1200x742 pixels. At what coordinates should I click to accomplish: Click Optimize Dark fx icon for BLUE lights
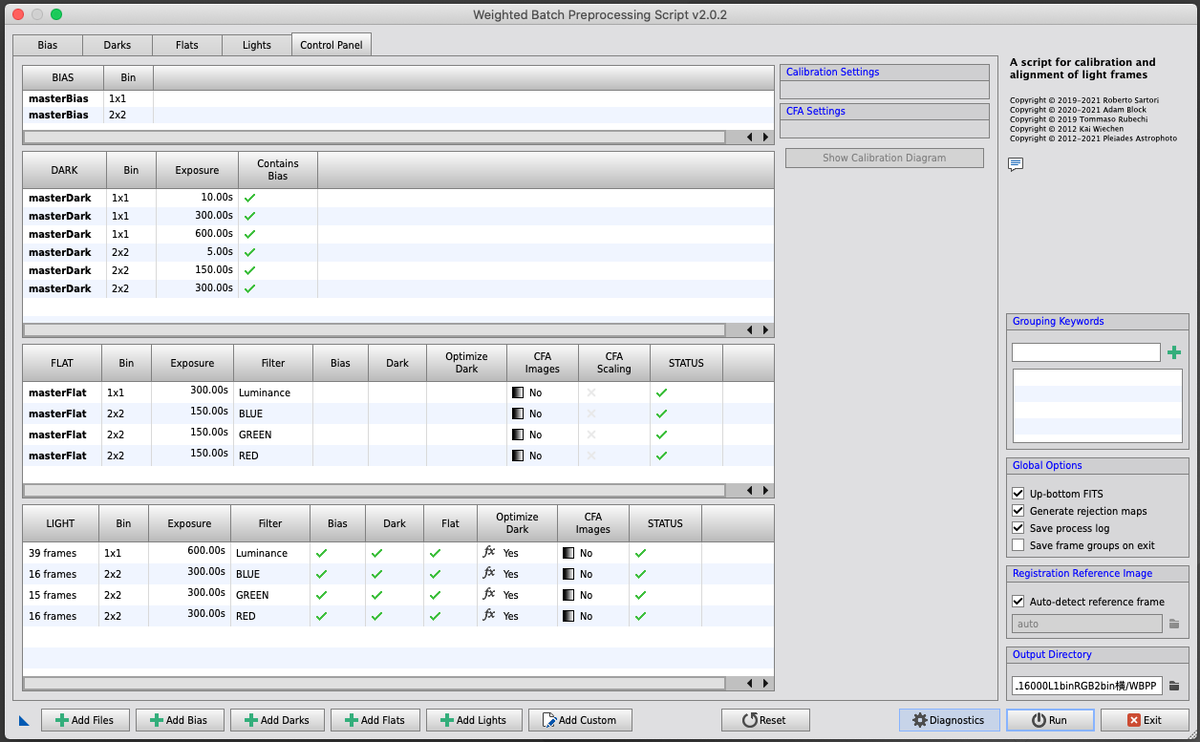pos(489,573)
